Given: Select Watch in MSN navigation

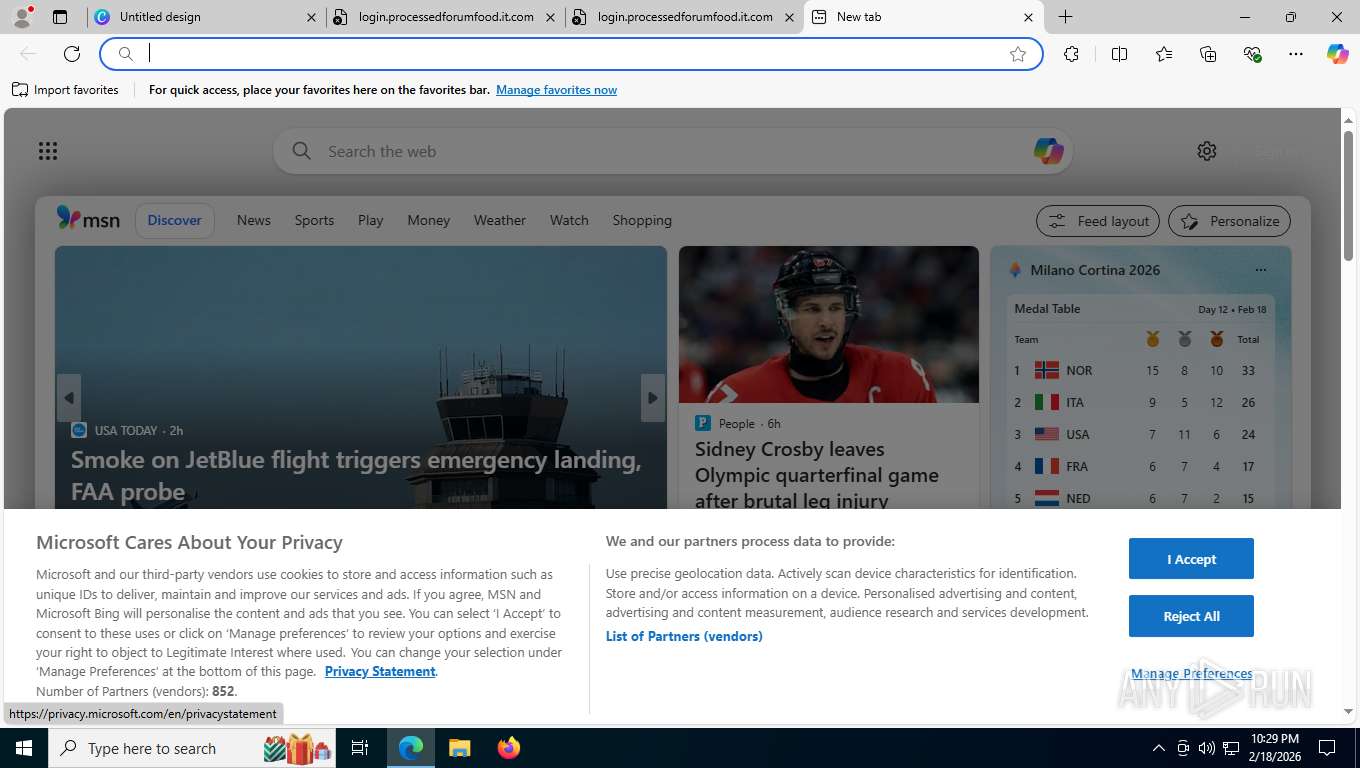Looking at the screenshot, I should [x=569, y=220].
